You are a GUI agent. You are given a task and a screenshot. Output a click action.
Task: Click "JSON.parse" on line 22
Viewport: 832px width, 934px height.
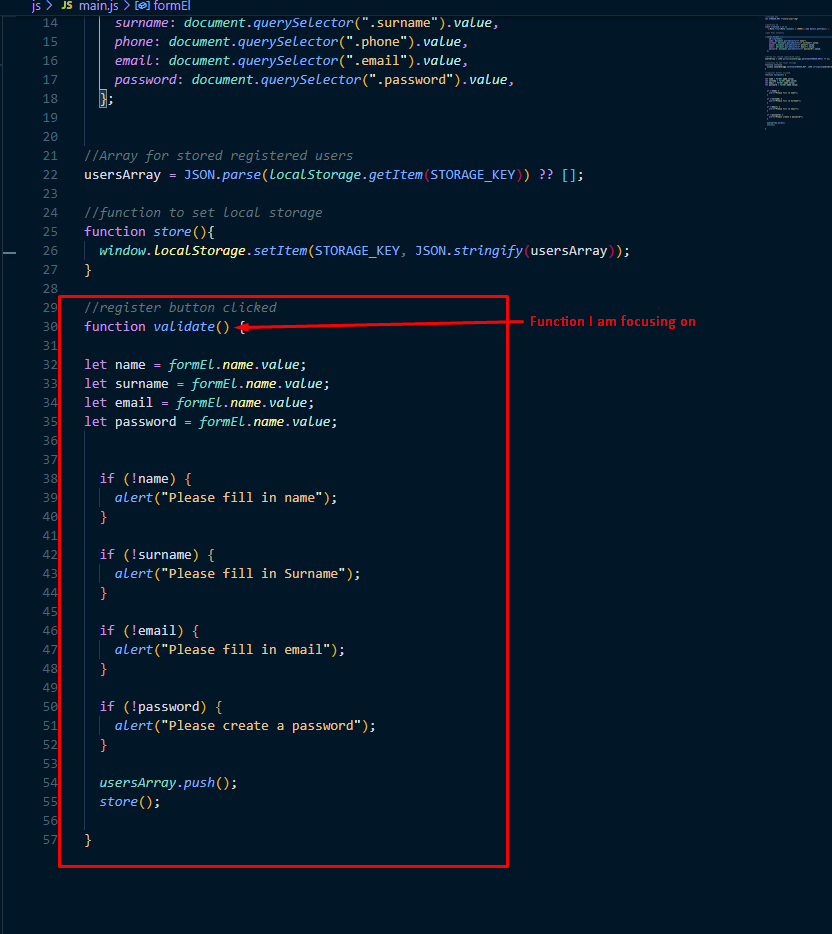coord(222,175)
